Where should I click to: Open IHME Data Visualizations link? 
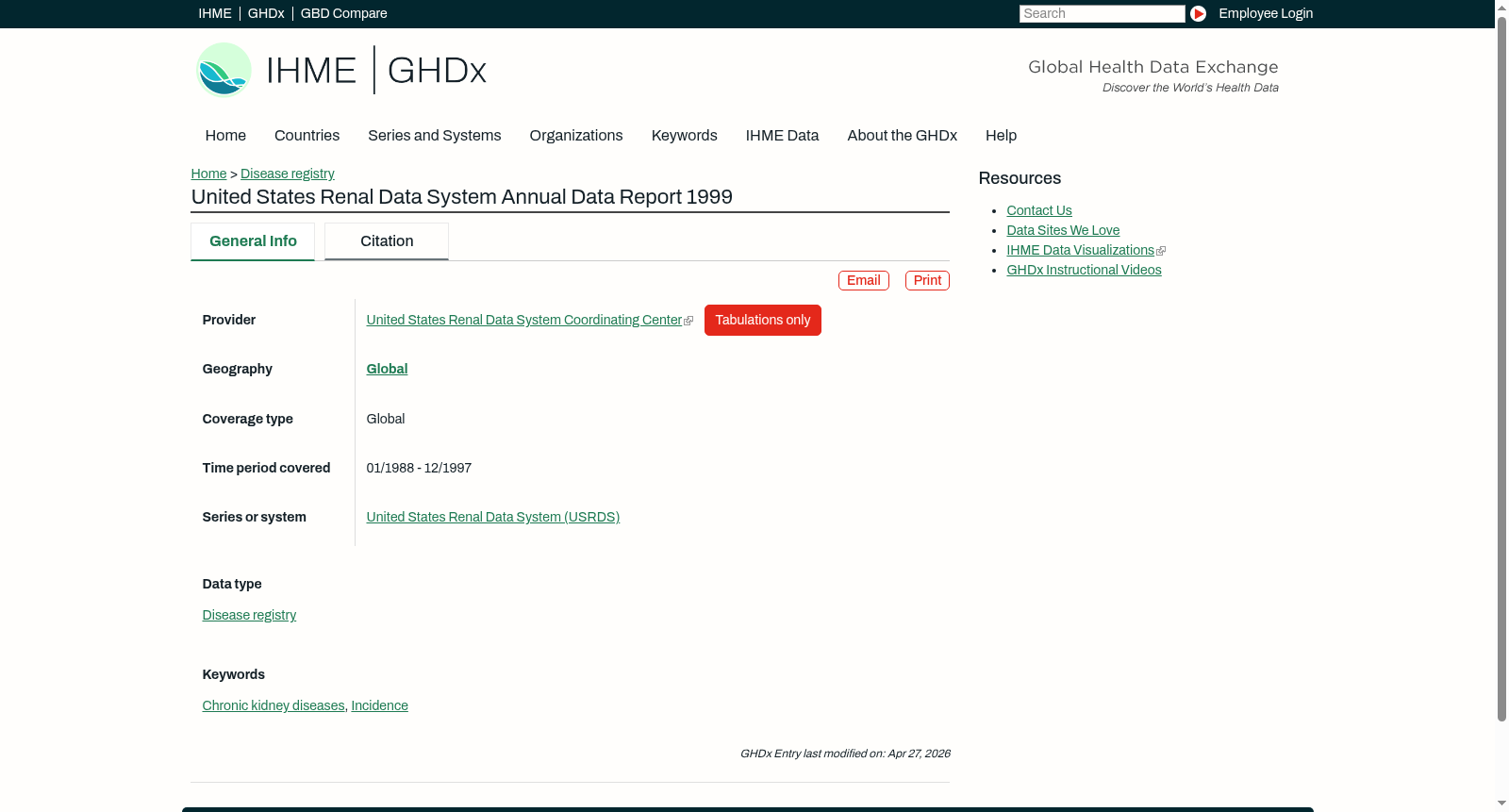[1080, 251]
